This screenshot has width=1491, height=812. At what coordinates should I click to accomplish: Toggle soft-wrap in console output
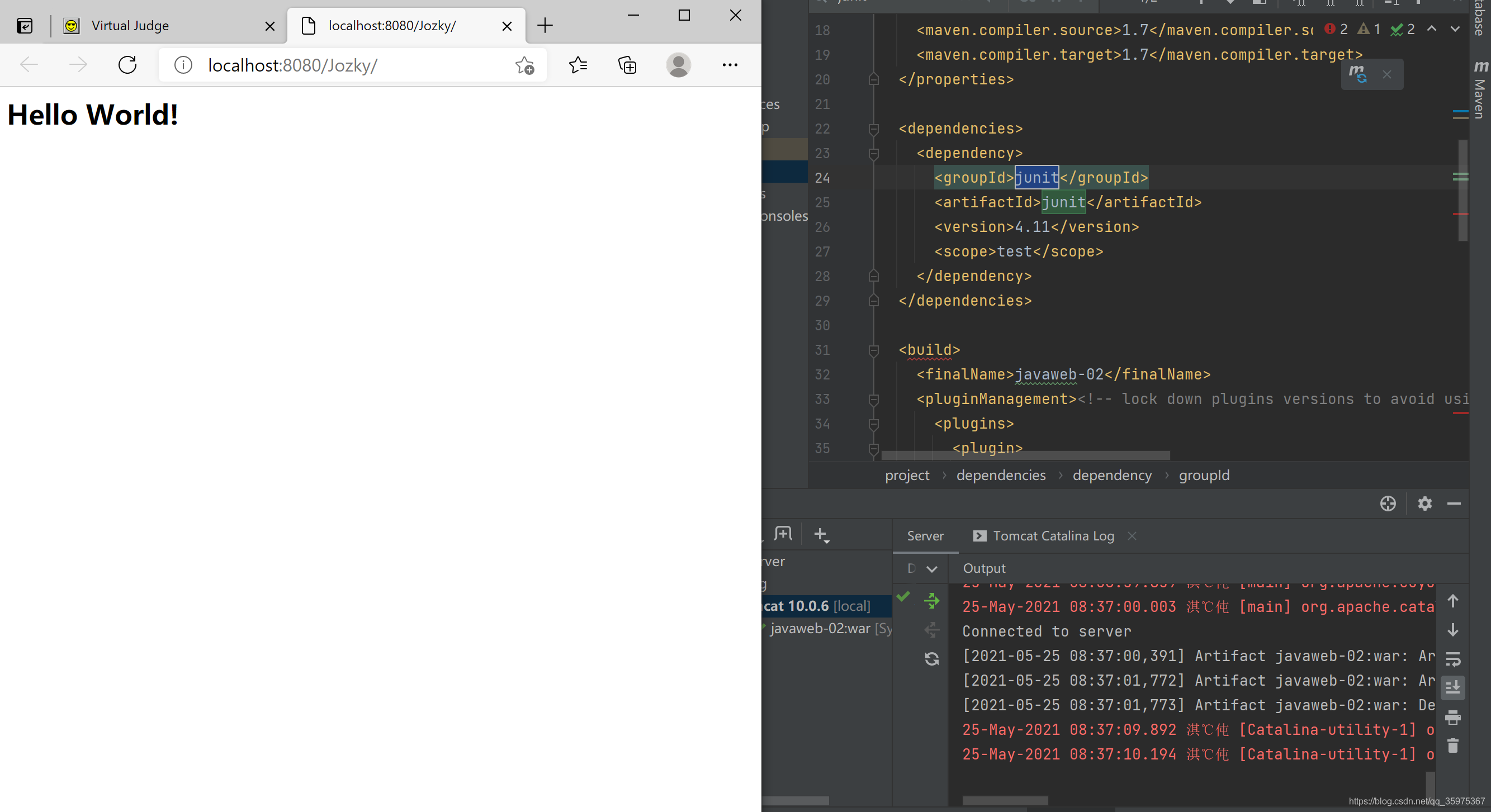coord(1452,659)
